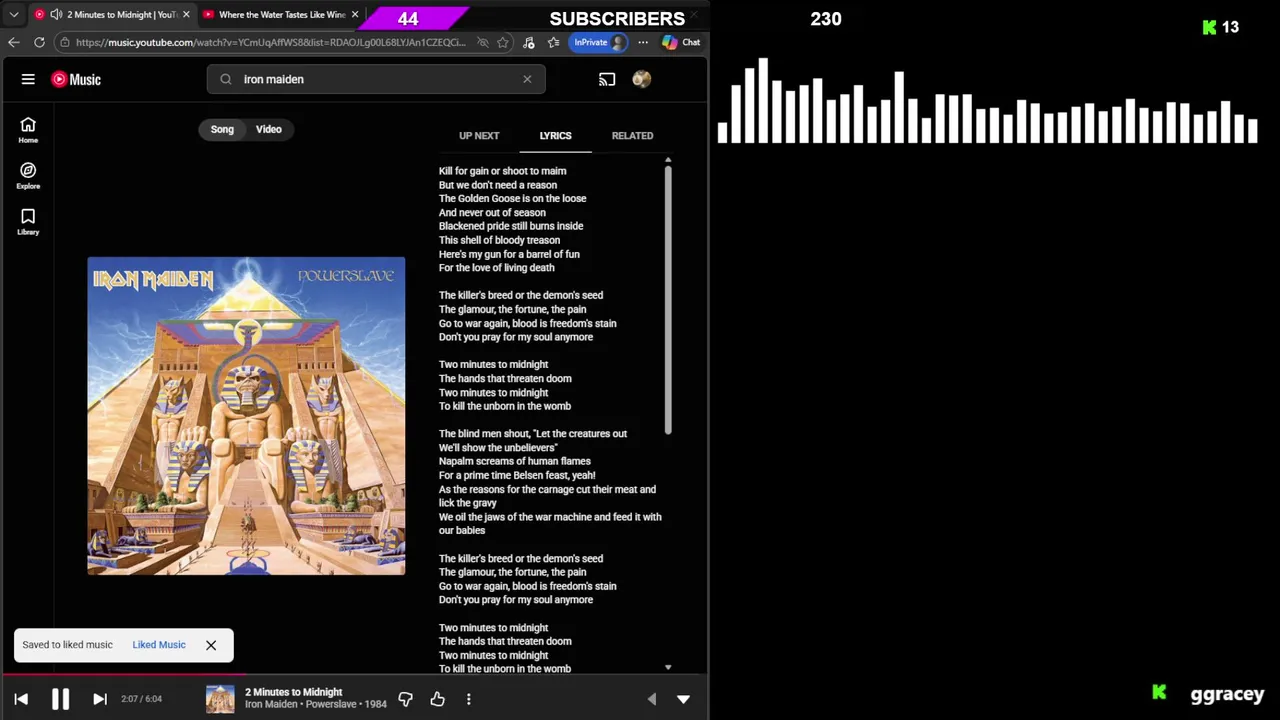Click the lyrics scrollbar thumb
Image resolution: width=1280 pixels, height=720 pixels.
[667, 300]
